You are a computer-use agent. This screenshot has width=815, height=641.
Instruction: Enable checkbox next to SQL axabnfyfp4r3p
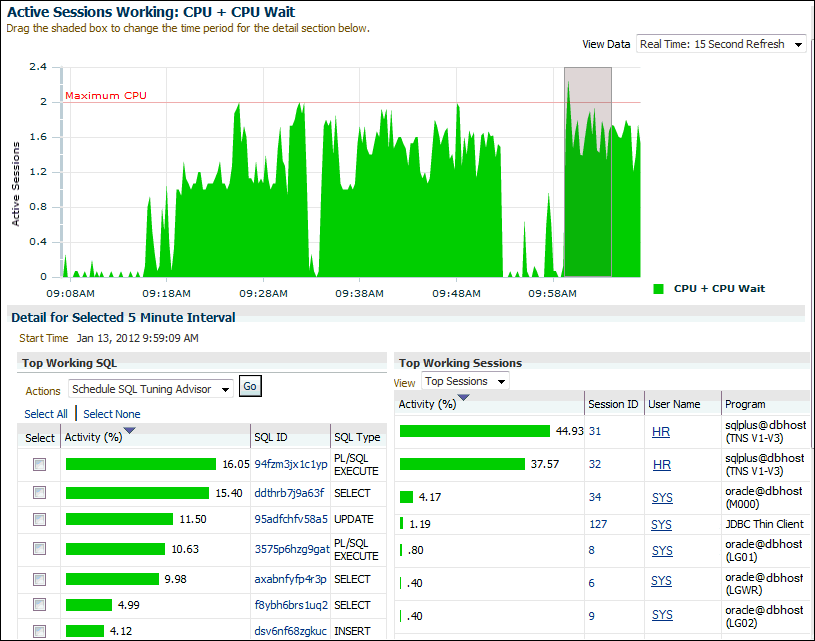click(39, 579)
